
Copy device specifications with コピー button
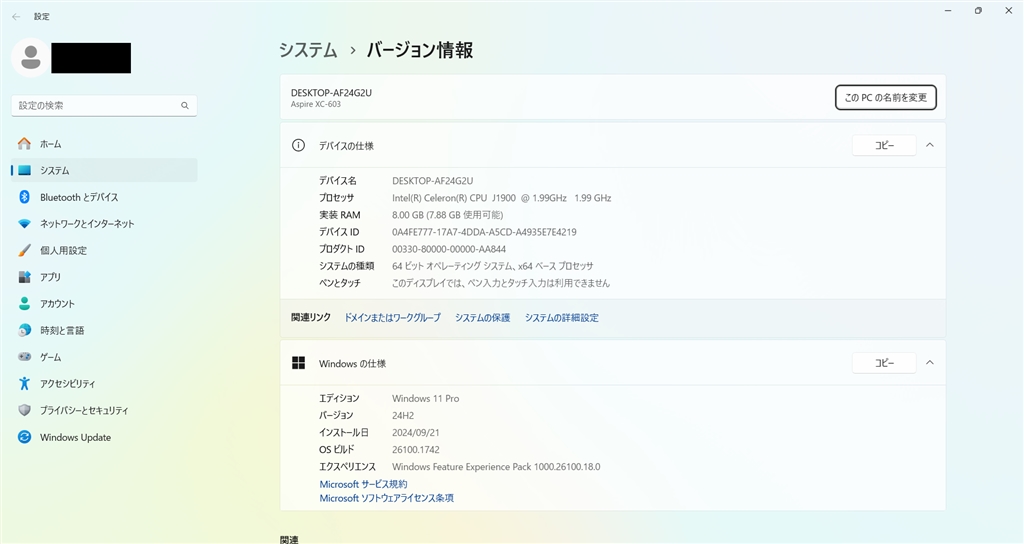[884, 146]
